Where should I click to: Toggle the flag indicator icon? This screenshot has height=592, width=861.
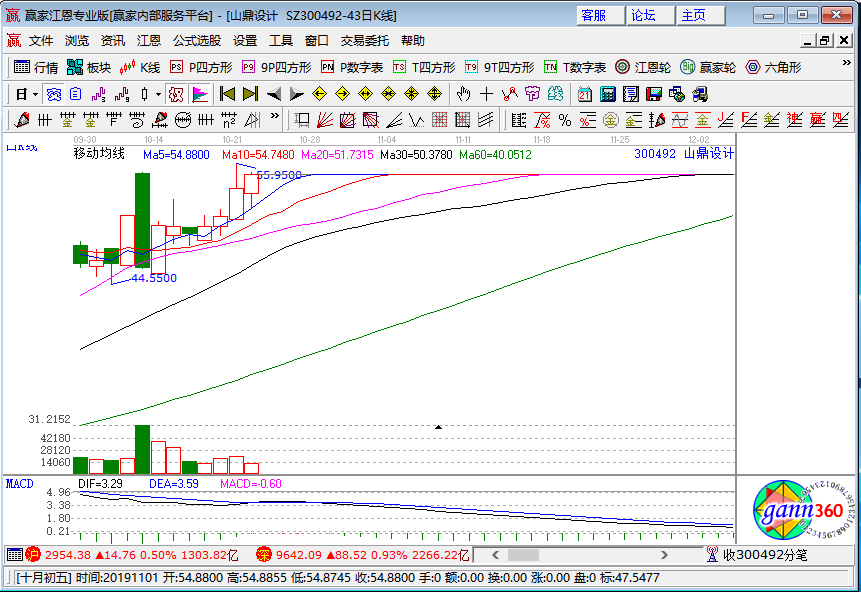coord(200,94)
